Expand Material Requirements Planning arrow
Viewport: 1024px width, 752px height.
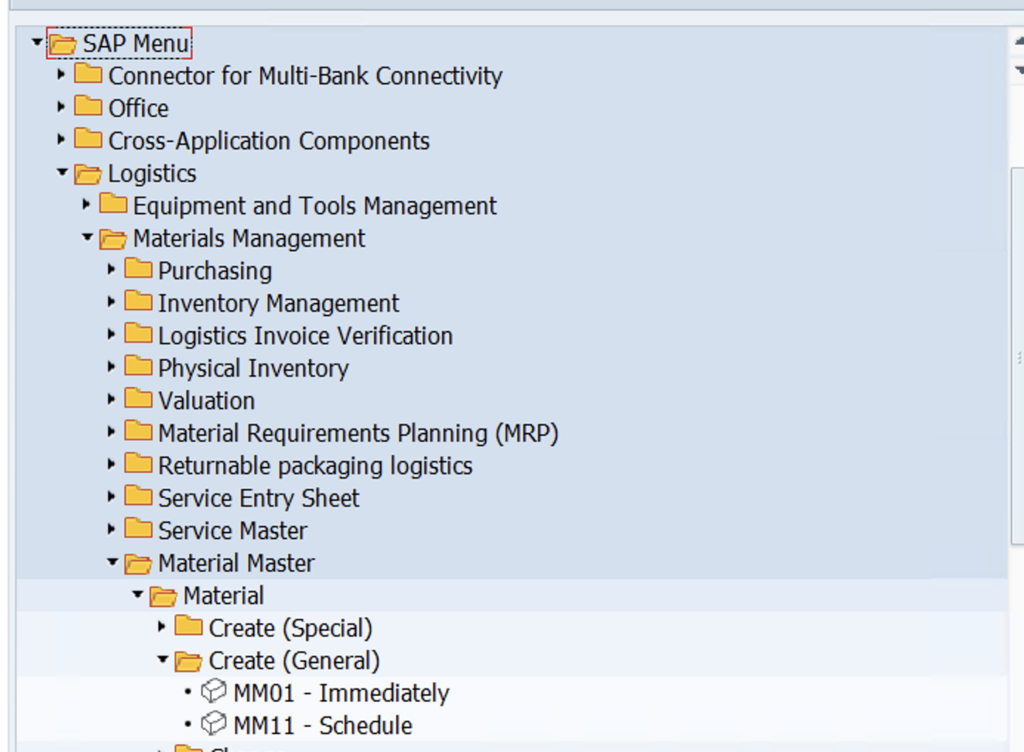tap(111, 431)
